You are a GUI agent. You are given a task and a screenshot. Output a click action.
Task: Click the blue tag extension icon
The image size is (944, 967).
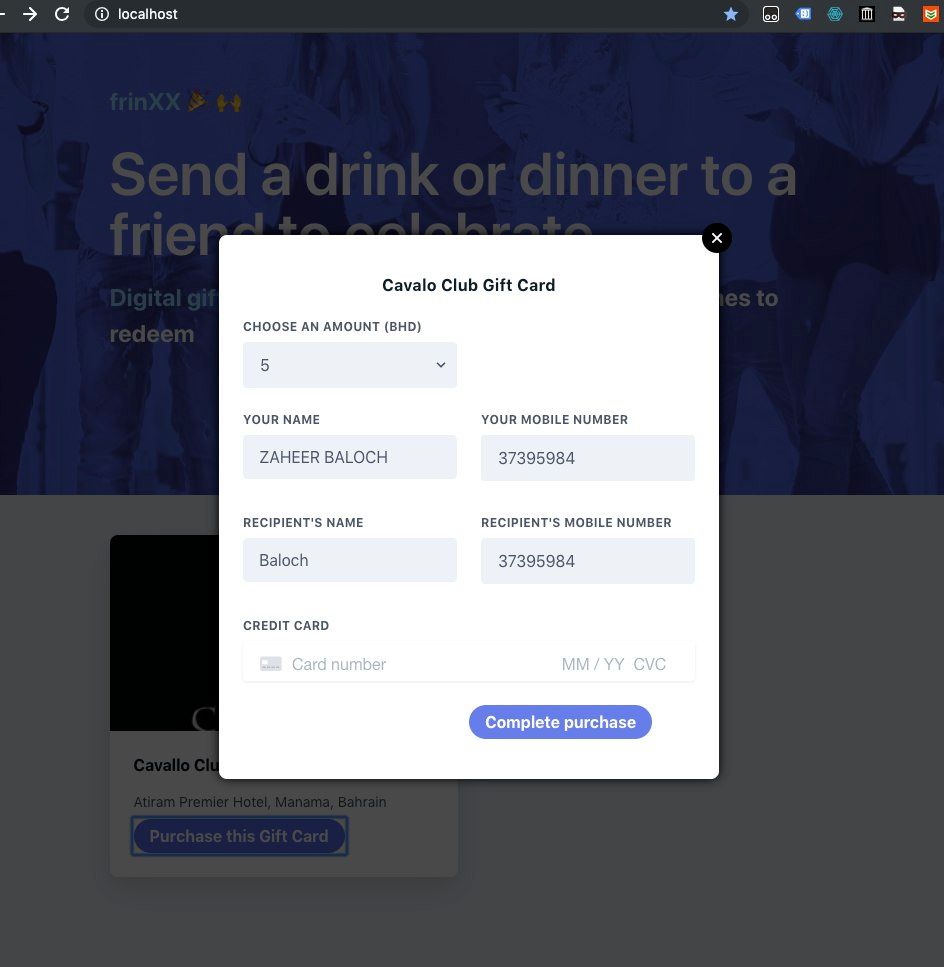pos(803,14)
